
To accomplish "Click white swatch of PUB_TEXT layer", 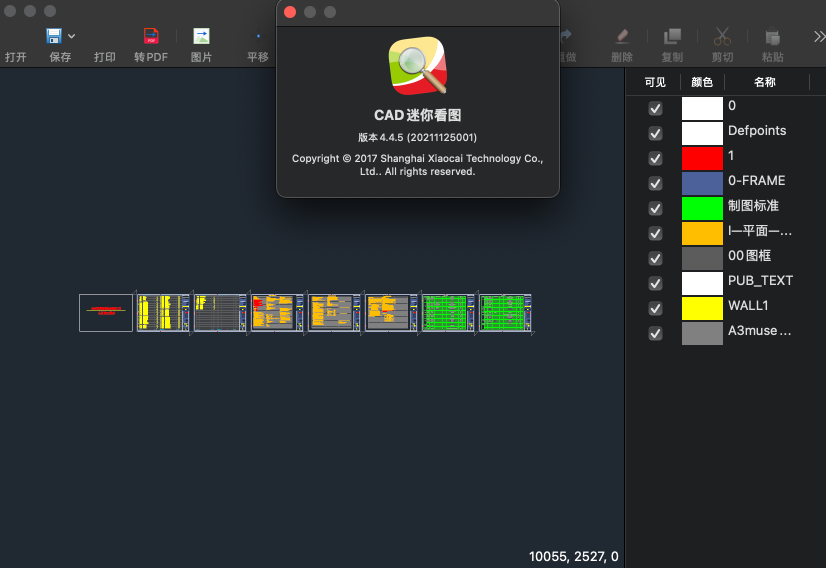I will pyautogui.click(x=702, y=283).
